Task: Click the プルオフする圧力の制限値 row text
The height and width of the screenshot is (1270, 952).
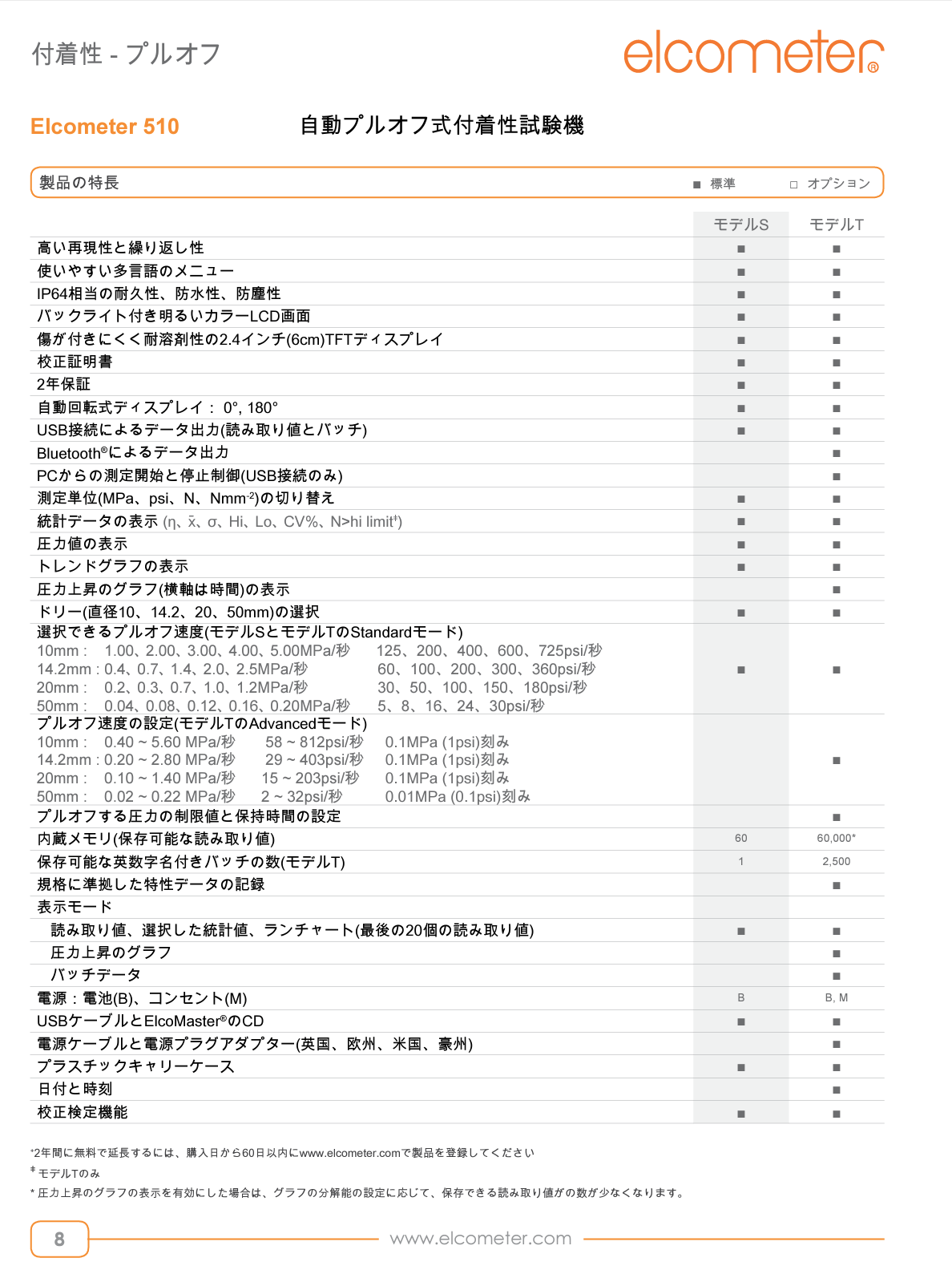Action: [189, 816]
